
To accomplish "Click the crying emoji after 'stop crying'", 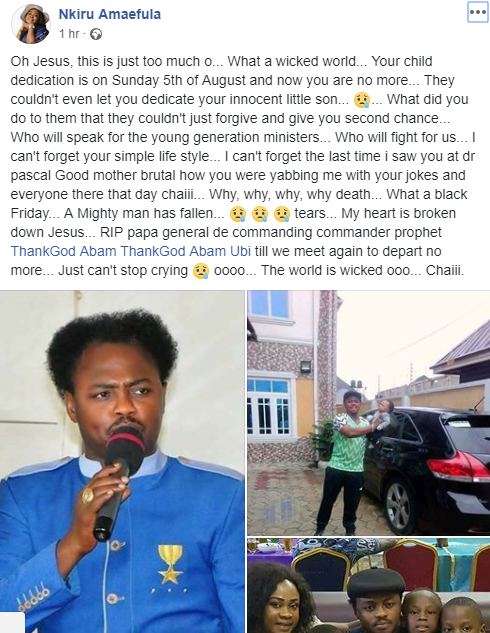I will pyautogui.click(x=201, y=270).
